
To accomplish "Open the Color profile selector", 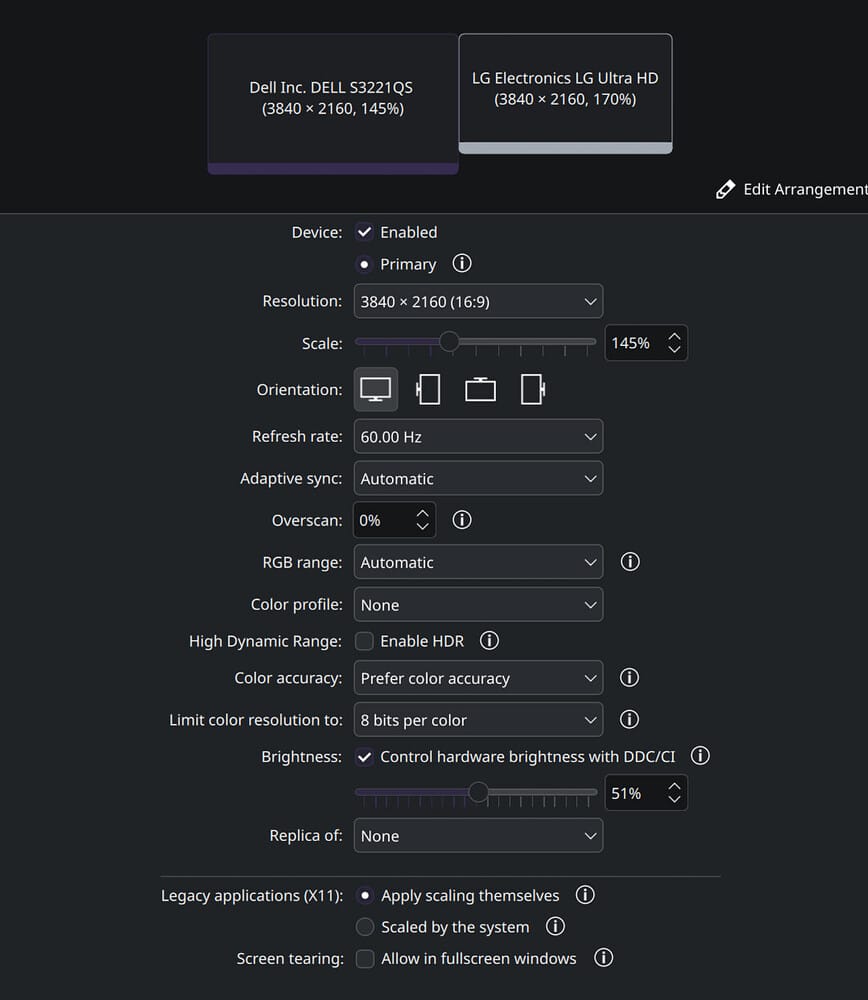I will pyautogui.click(x=478, y=604).
